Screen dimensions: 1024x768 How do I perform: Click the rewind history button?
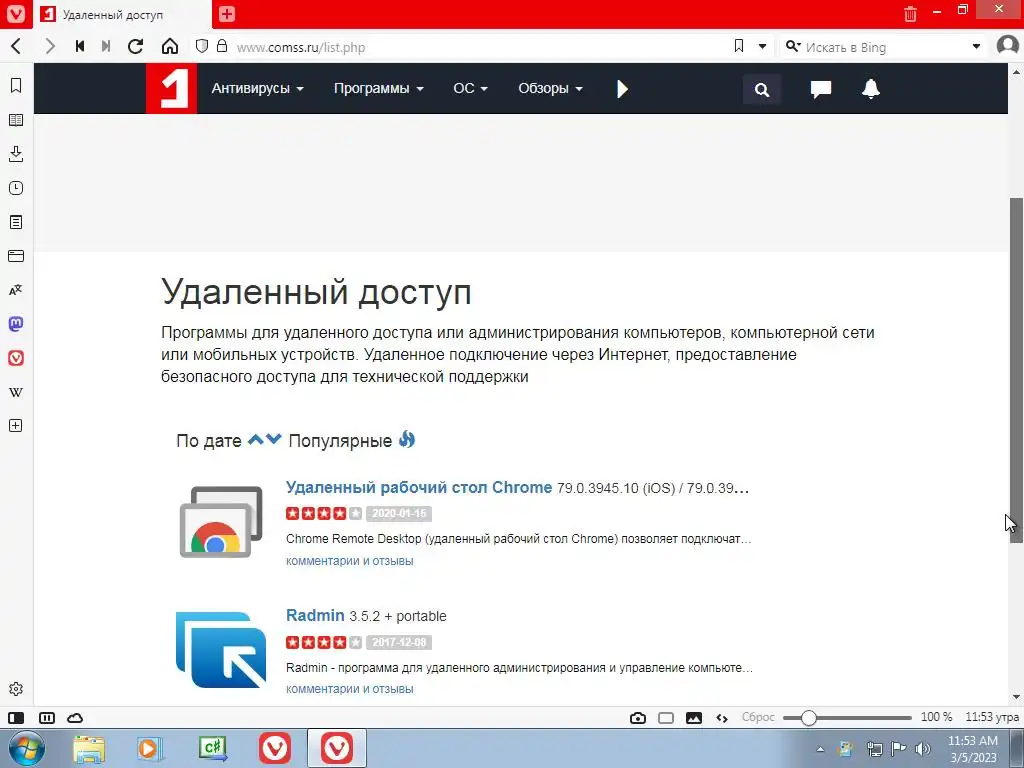pos(80,46)
